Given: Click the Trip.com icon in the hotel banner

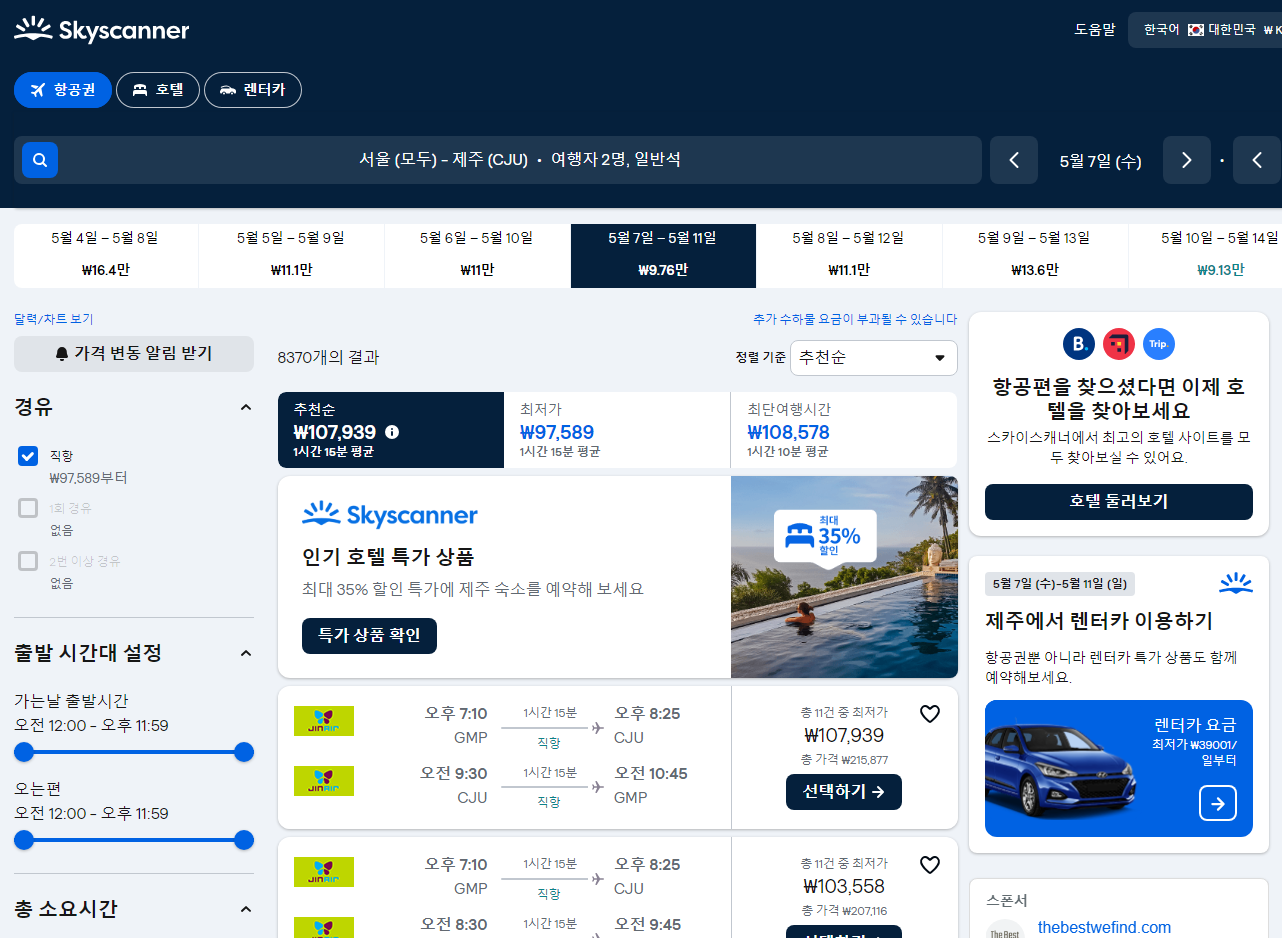Looking at the screenshot, I should (x=1159, y=344).
